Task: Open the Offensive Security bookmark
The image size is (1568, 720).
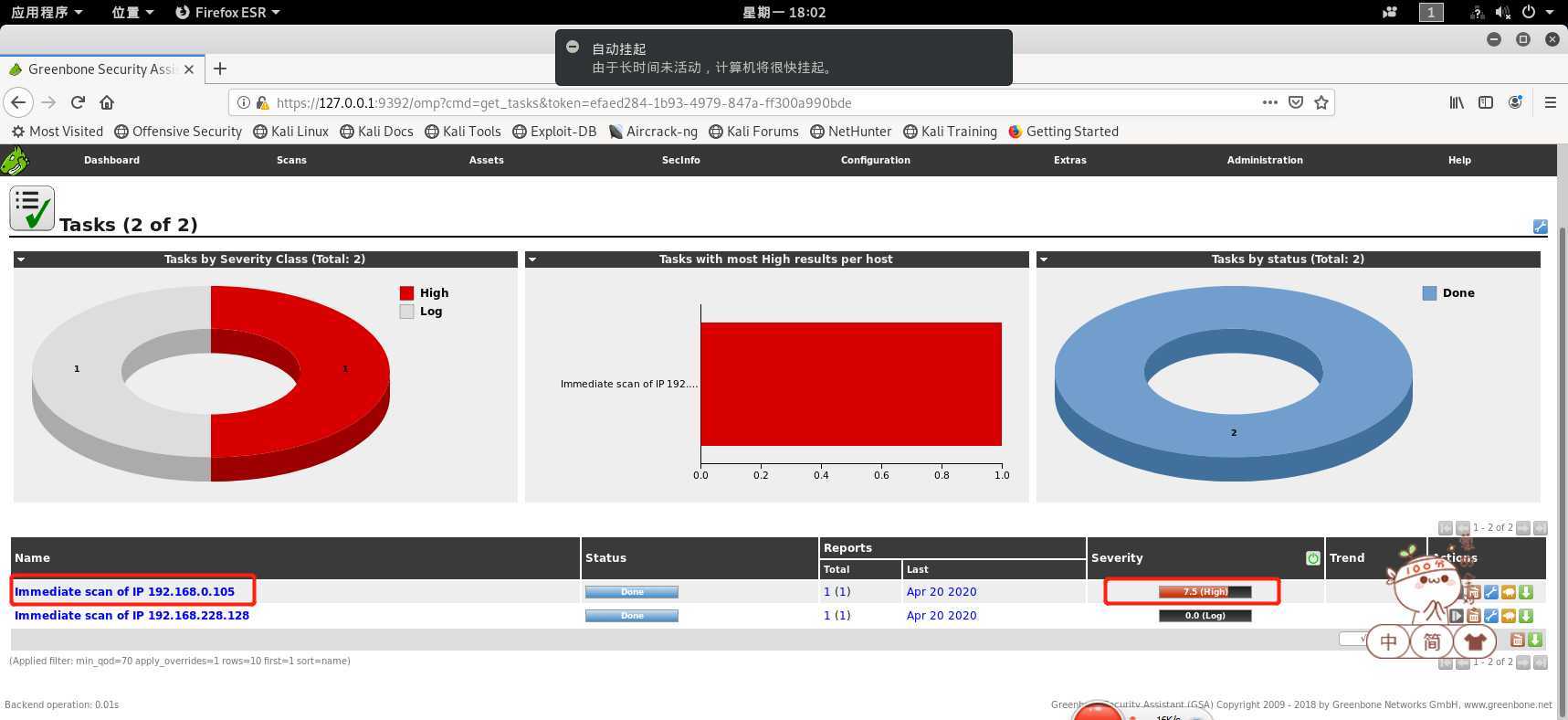Action: [x=178, y=132]
